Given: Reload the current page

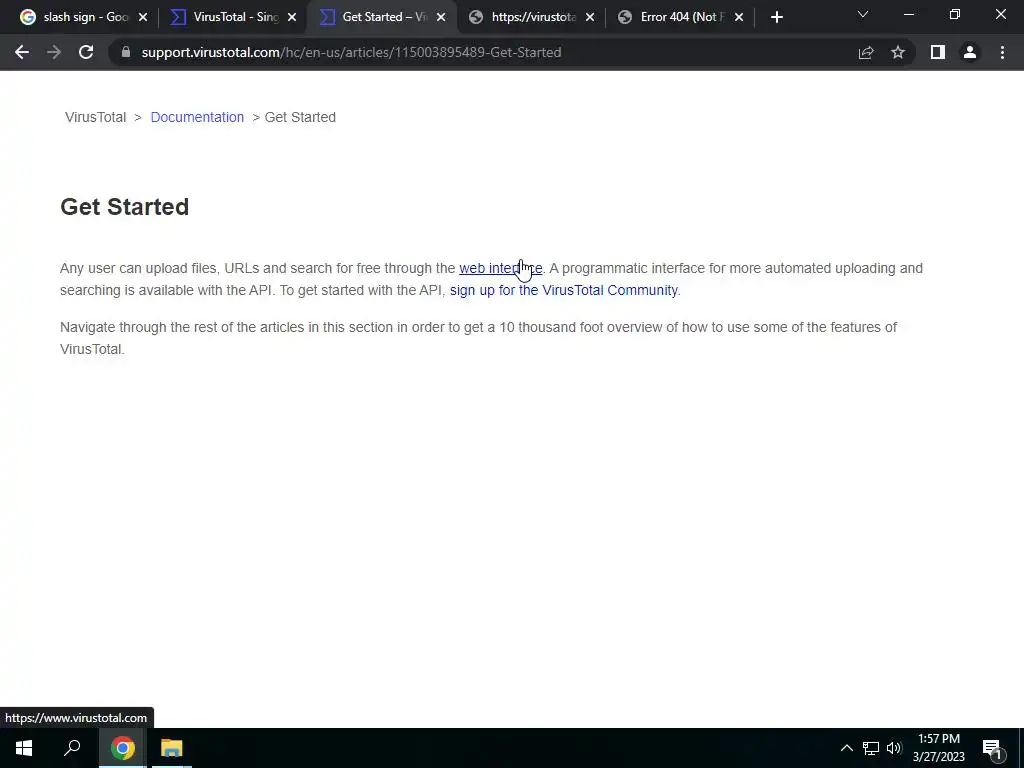Looking at the screenshot, I should 86,52.
